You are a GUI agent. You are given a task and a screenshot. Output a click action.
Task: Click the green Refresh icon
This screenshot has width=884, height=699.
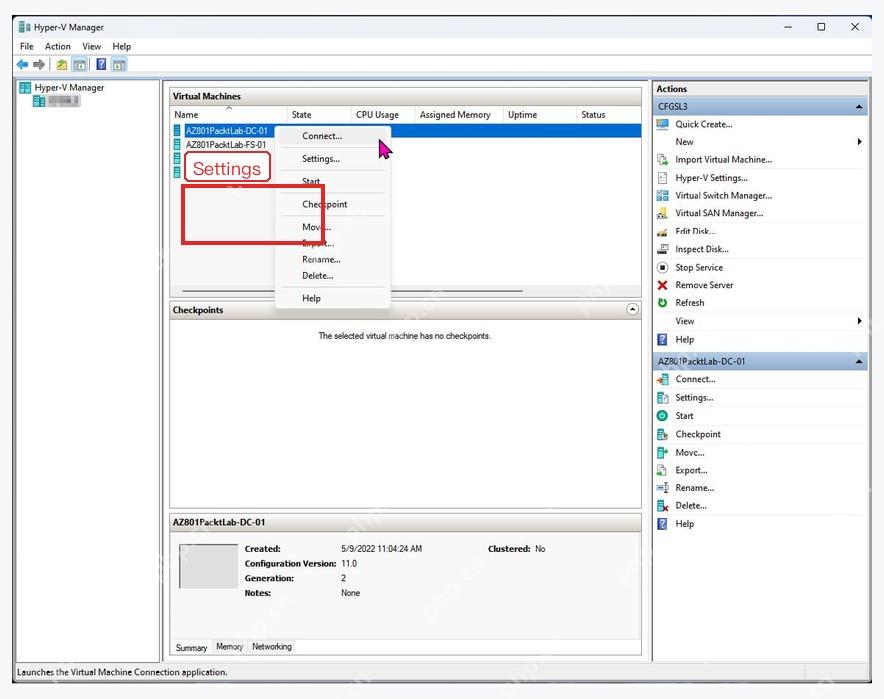click(662, 303)
